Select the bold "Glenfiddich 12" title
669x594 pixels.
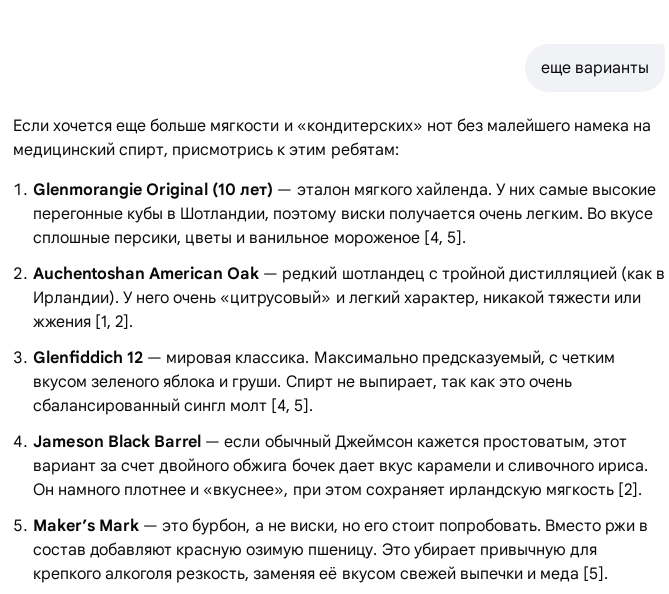(x=88, y=358)
